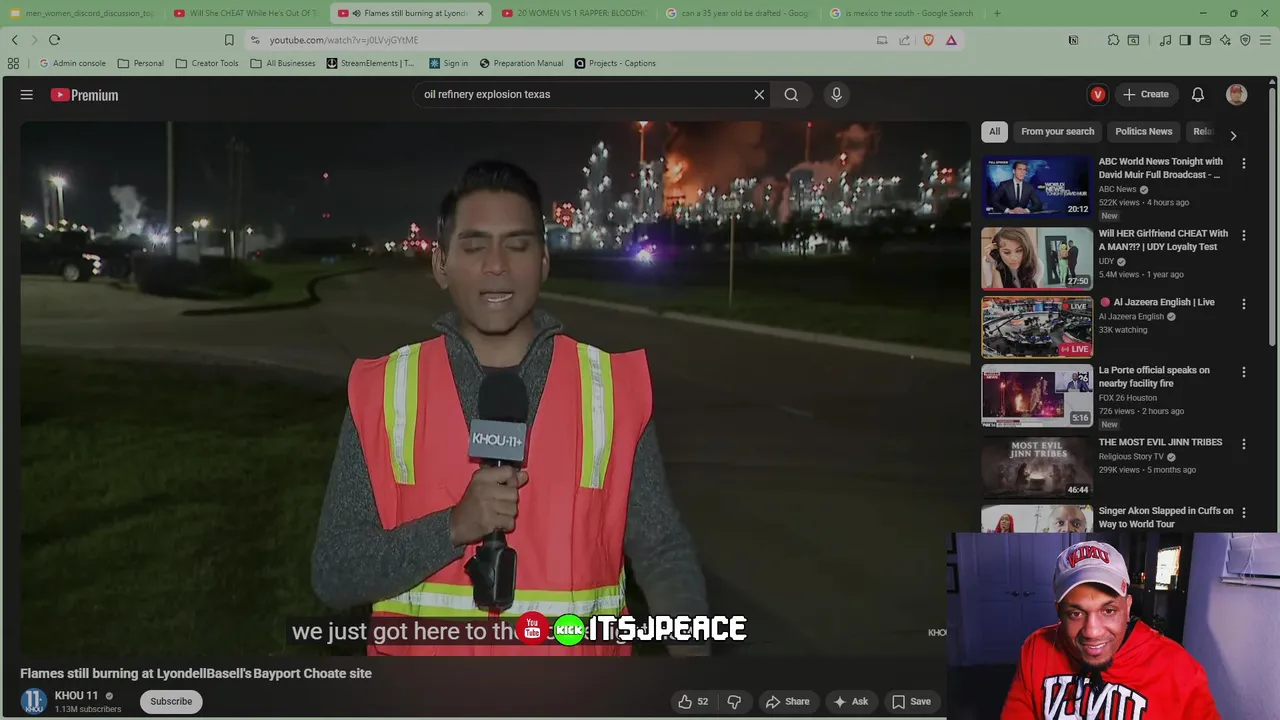Open the account avatar menu
Screen dimensions: 1280x720
click(1237, 95)
